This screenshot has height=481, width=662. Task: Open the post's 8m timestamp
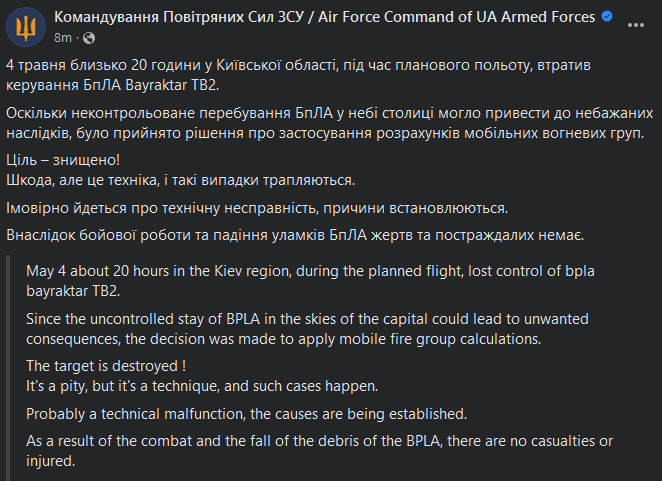[62, 36]
